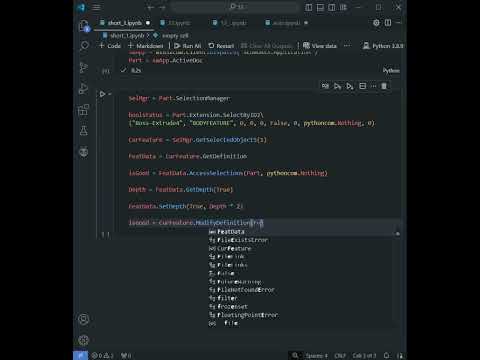Select the CurFeature suggestion
Image resolution: width=480 pixels, height=360 pixels.
pyautogui.click(x=302, y=248)
